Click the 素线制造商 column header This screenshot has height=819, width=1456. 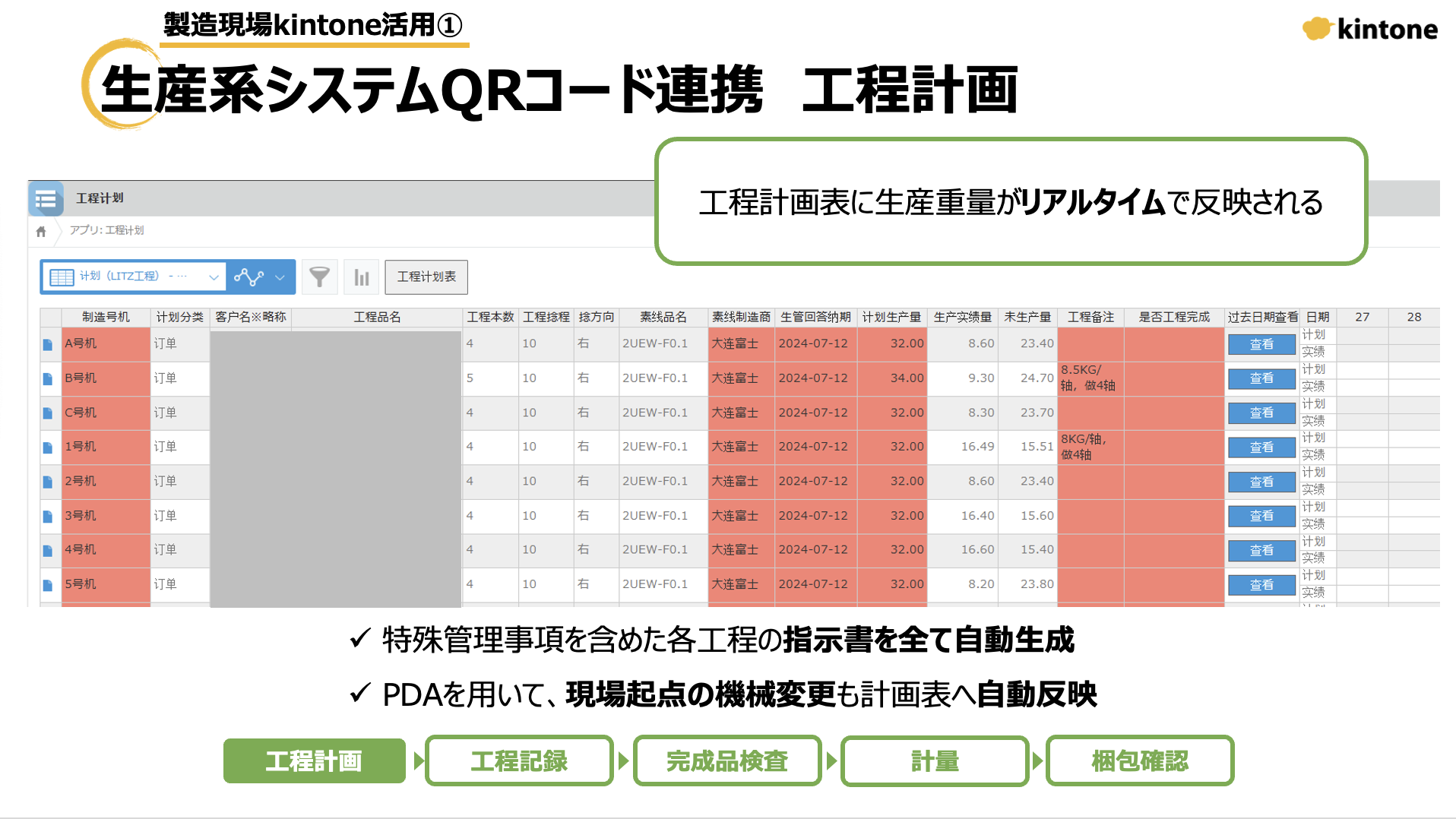pos(741,318)
